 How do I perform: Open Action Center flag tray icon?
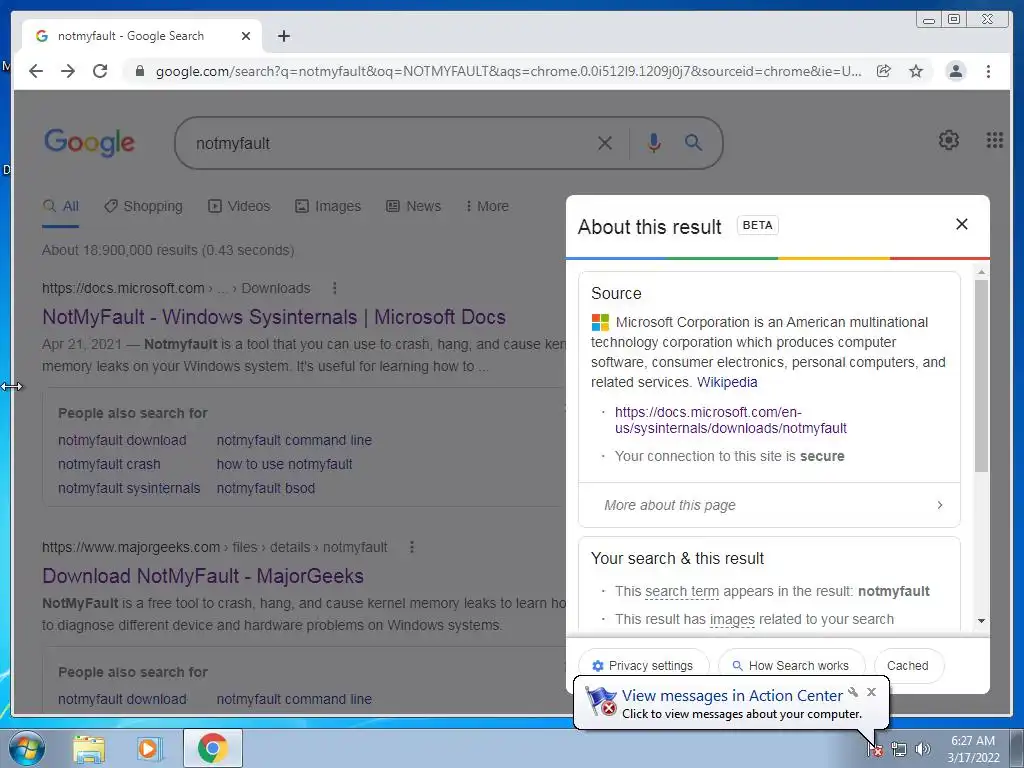point(875,750)
